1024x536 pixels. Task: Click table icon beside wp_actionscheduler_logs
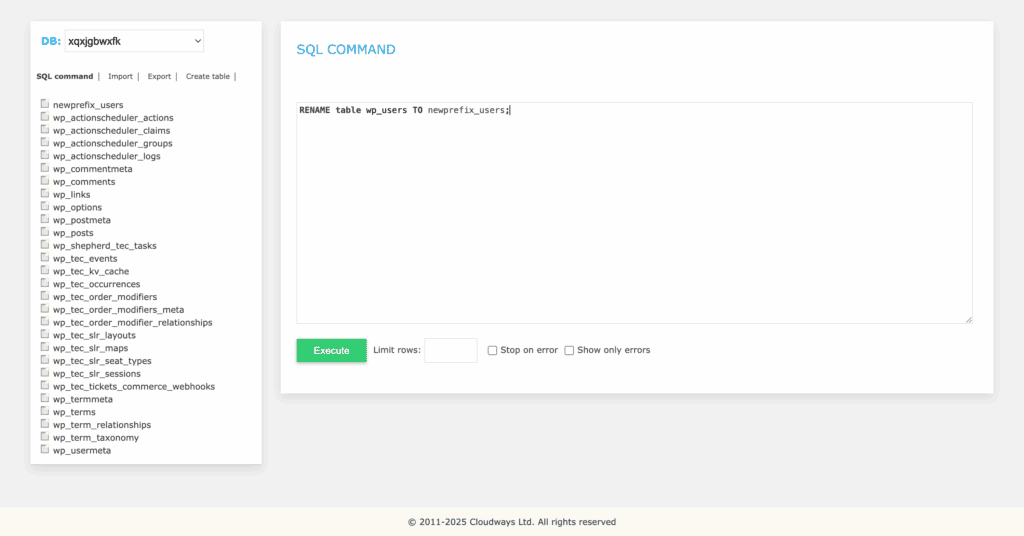click(x=44, y=155)
